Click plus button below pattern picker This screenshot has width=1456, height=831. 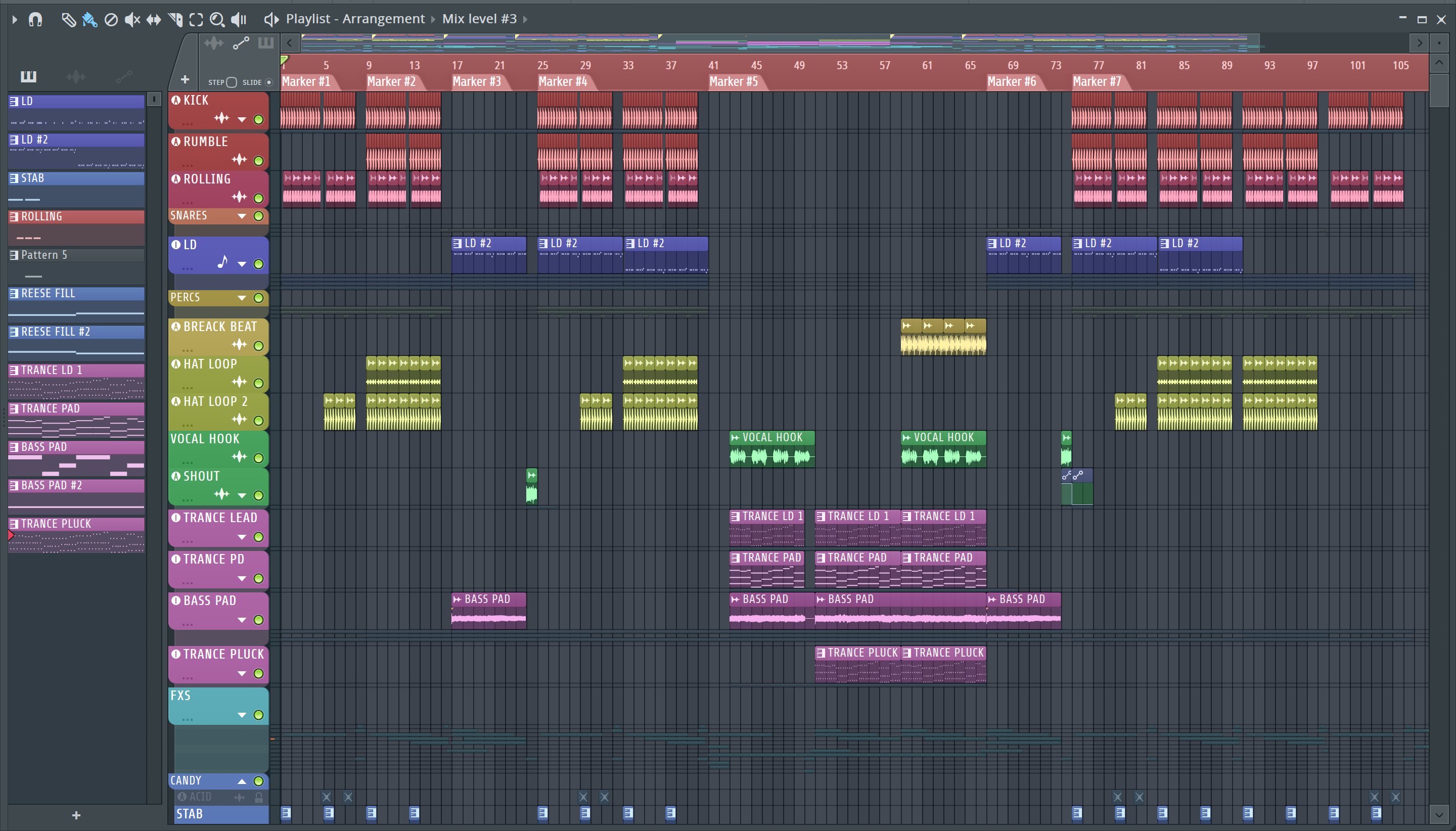point(76,816)
